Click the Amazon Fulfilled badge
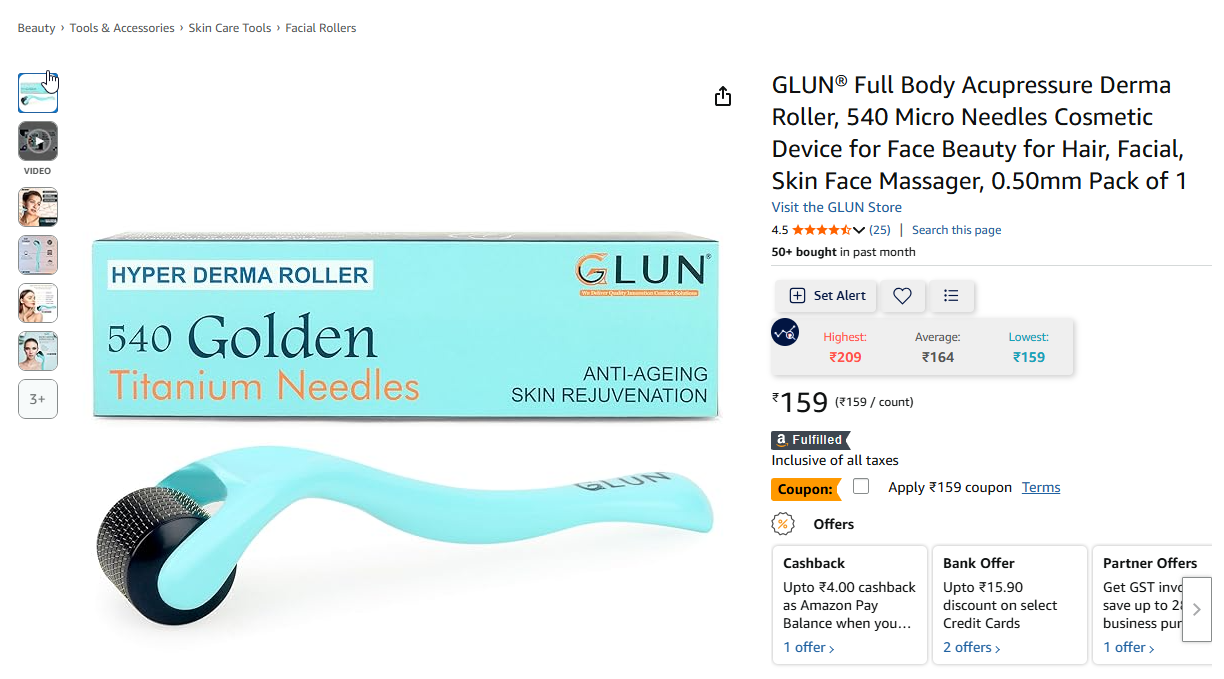Screen dimensions: 1224x679 810,439
